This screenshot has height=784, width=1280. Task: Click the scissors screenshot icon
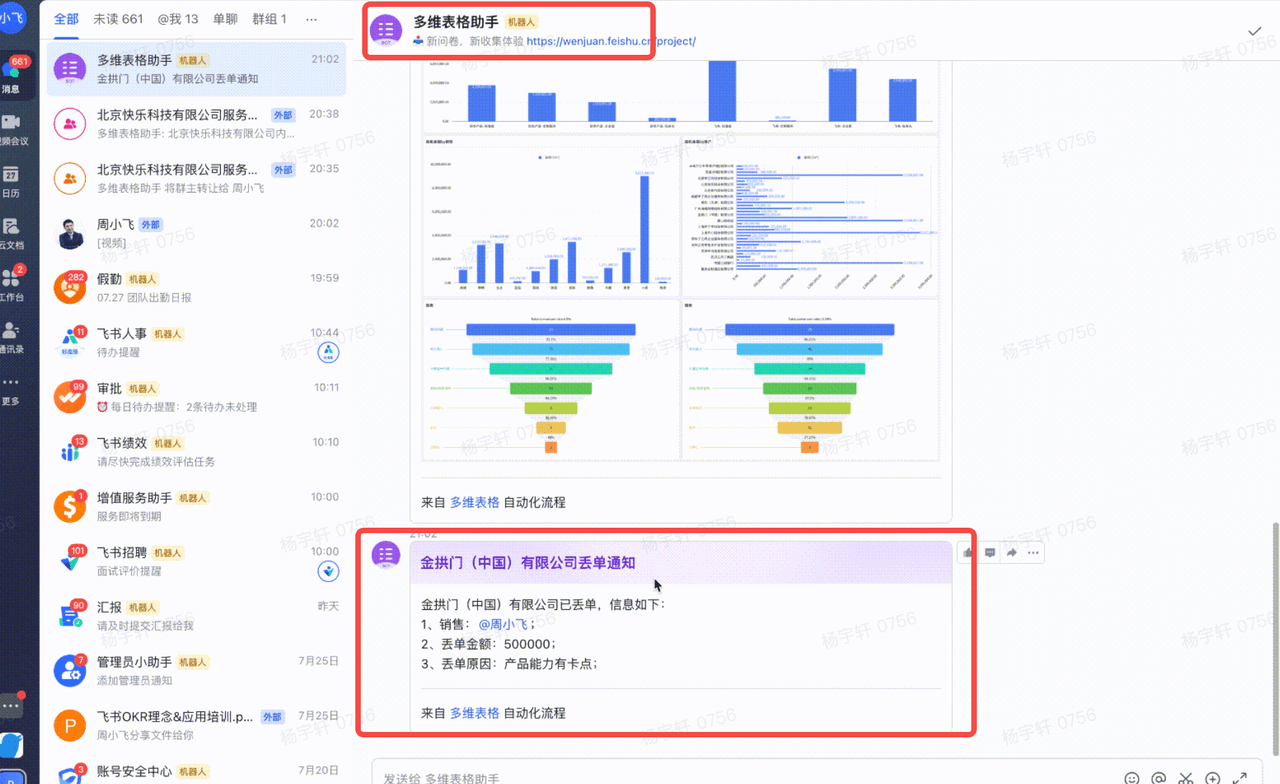[1186, 778]
